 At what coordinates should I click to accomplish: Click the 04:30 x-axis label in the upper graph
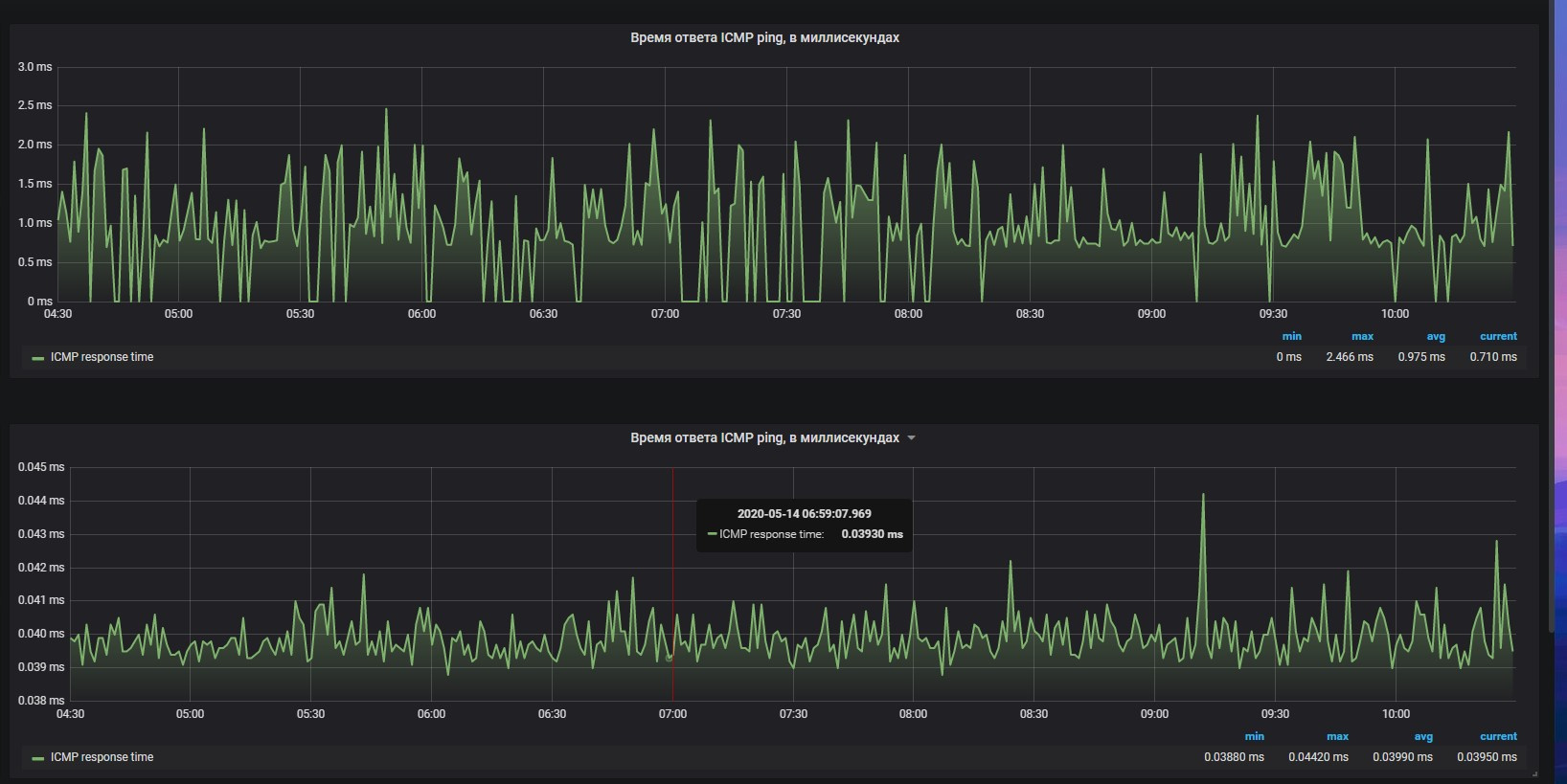(x=57, y=314)
